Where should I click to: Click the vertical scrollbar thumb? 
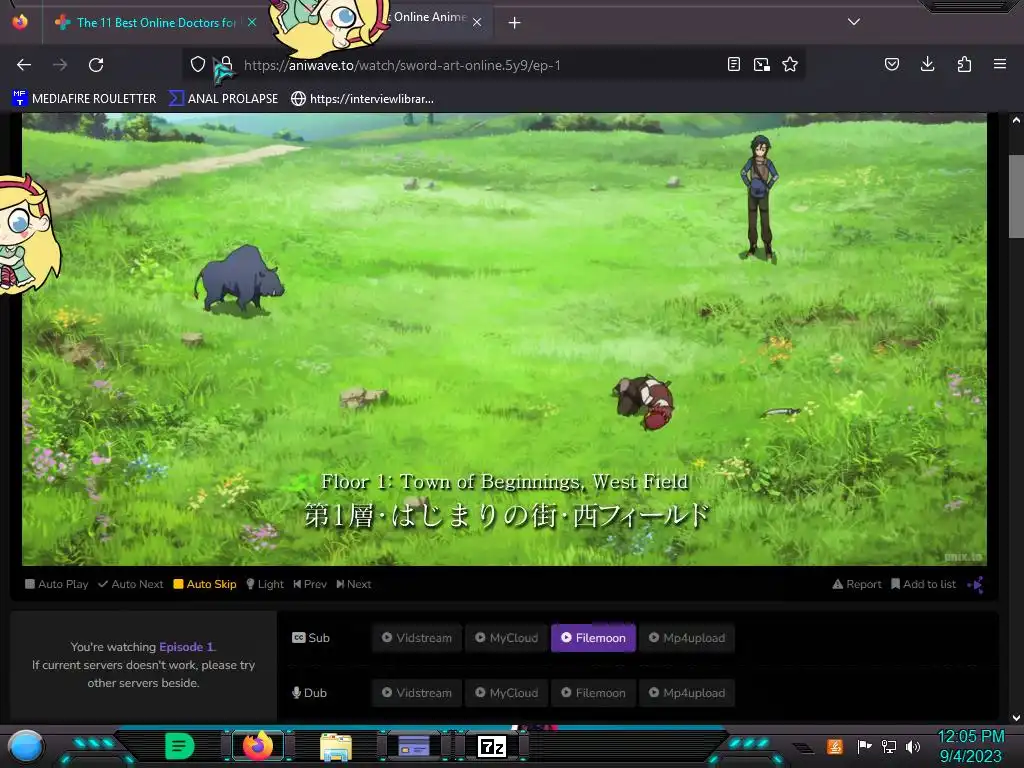click(1016, 197)
